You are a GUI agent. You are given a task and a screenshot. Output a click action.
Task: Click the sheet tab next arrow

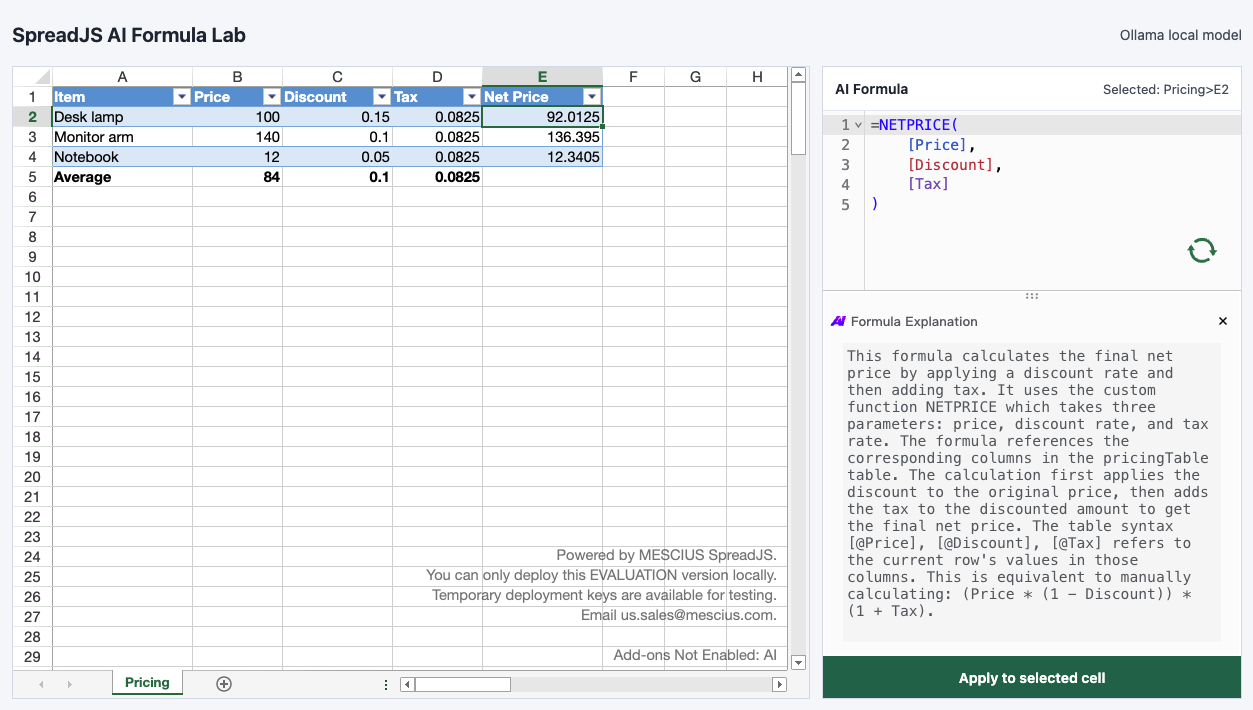[x=69, y=684]
